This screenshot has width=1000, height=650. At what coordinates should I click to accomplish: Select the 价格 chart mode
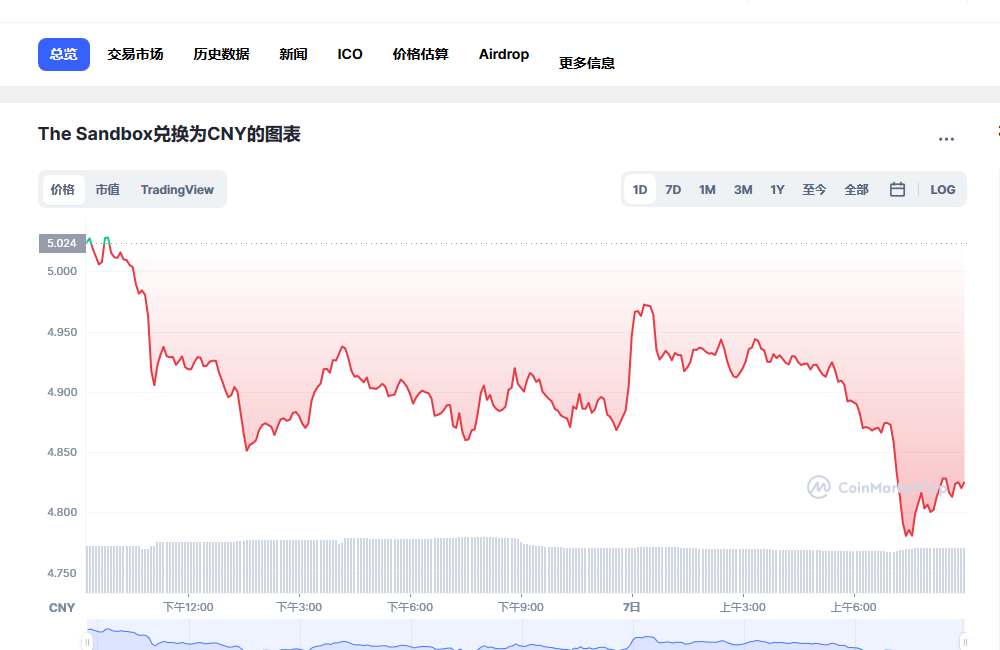(x=63, y=189)
